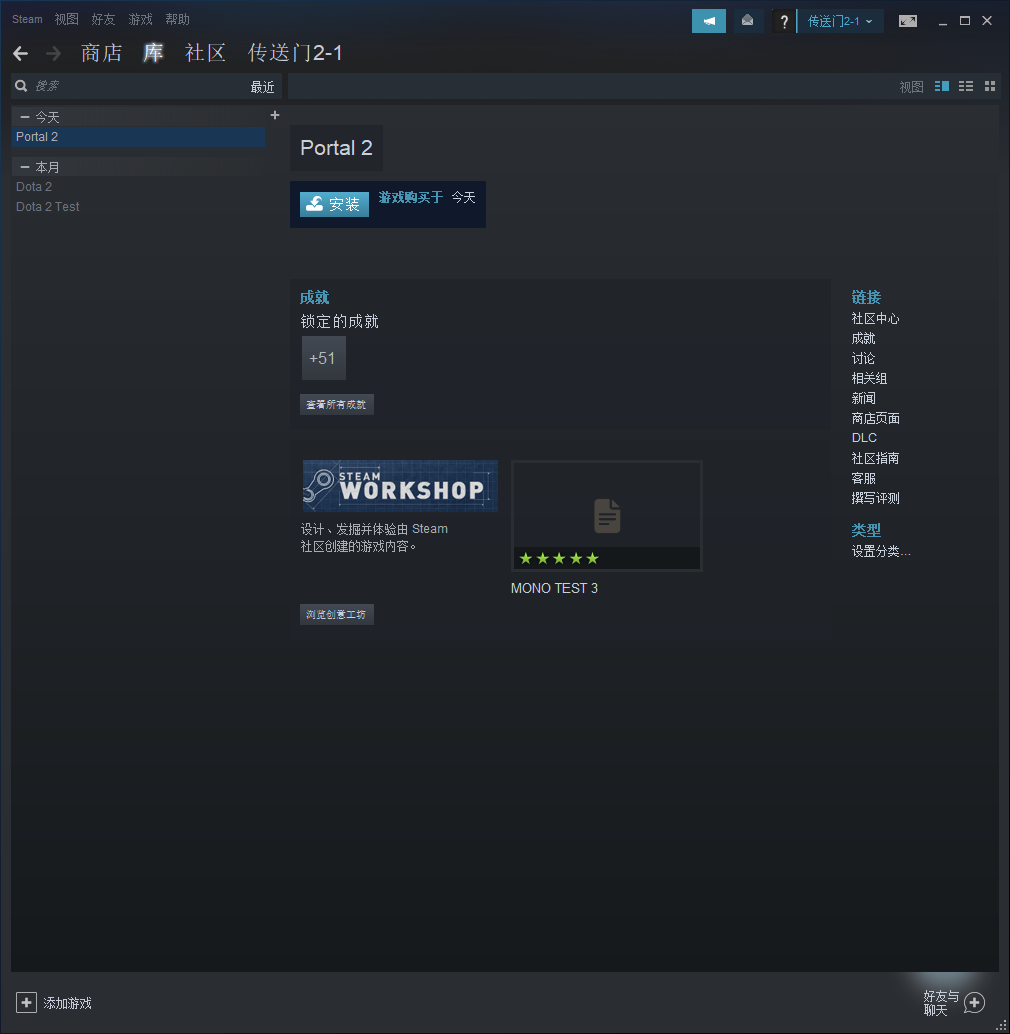Go back with the back arrow
Screen dimensions: 1010x1034
click(20, 53)
